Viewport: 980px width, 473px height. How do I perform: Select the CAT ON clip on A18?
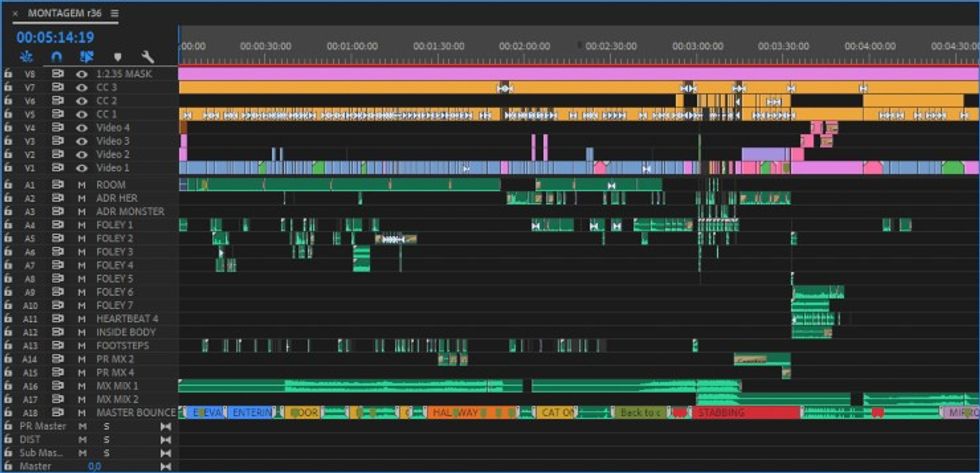click(556, 413)
